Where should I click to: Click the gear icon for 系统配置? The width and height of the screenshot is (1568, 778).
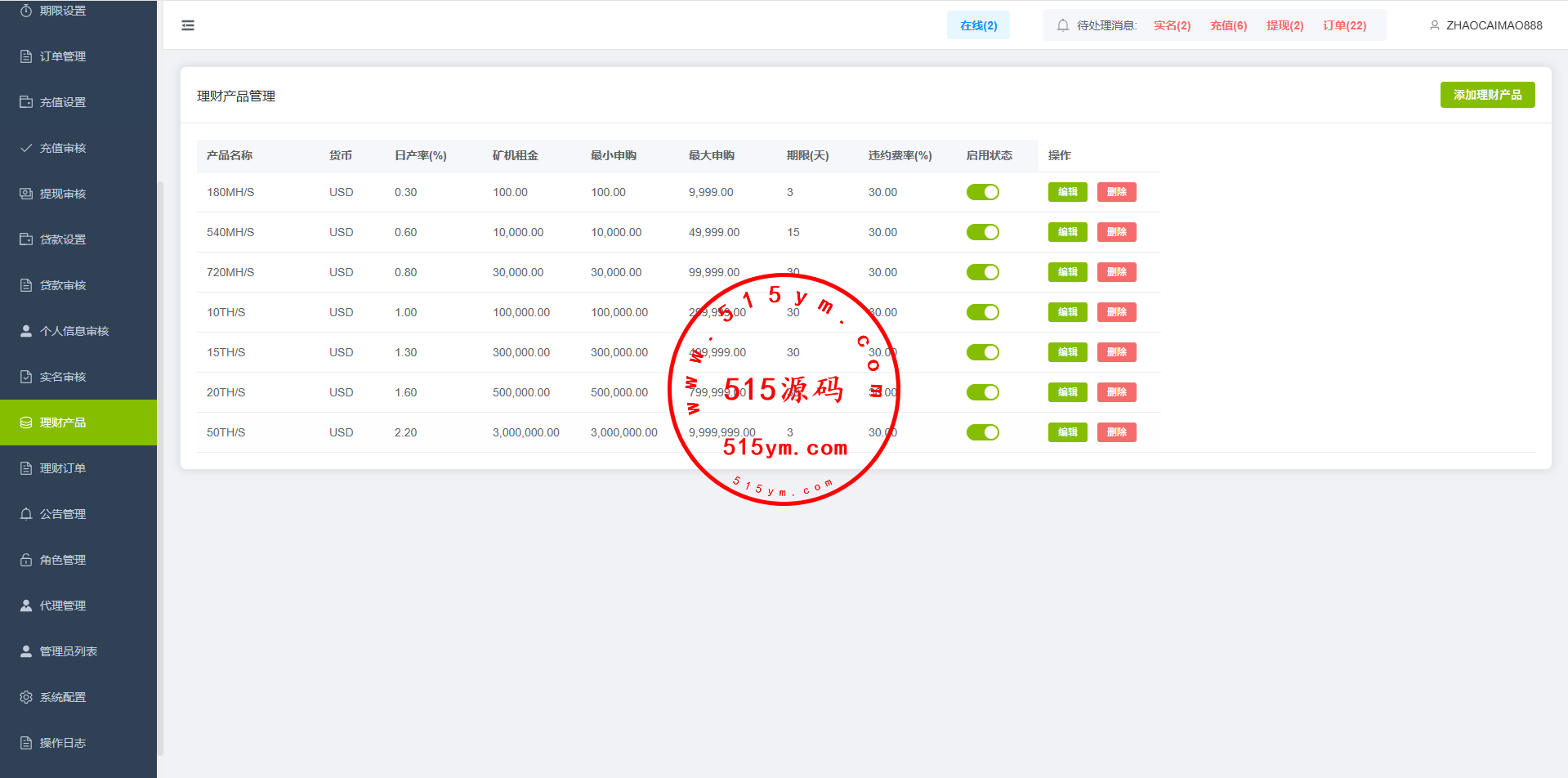point(26,697)
